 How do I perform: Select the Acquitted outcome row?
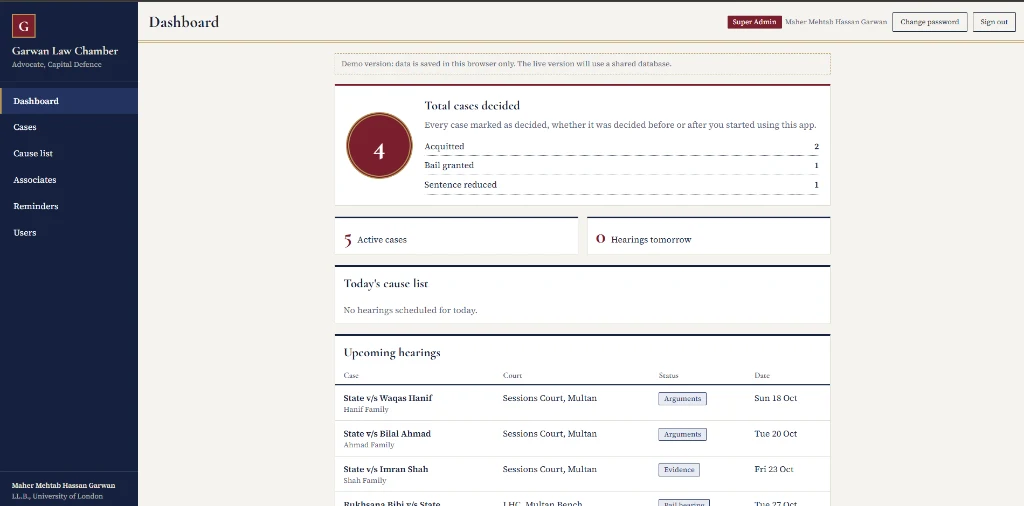[x=621, y=147]
